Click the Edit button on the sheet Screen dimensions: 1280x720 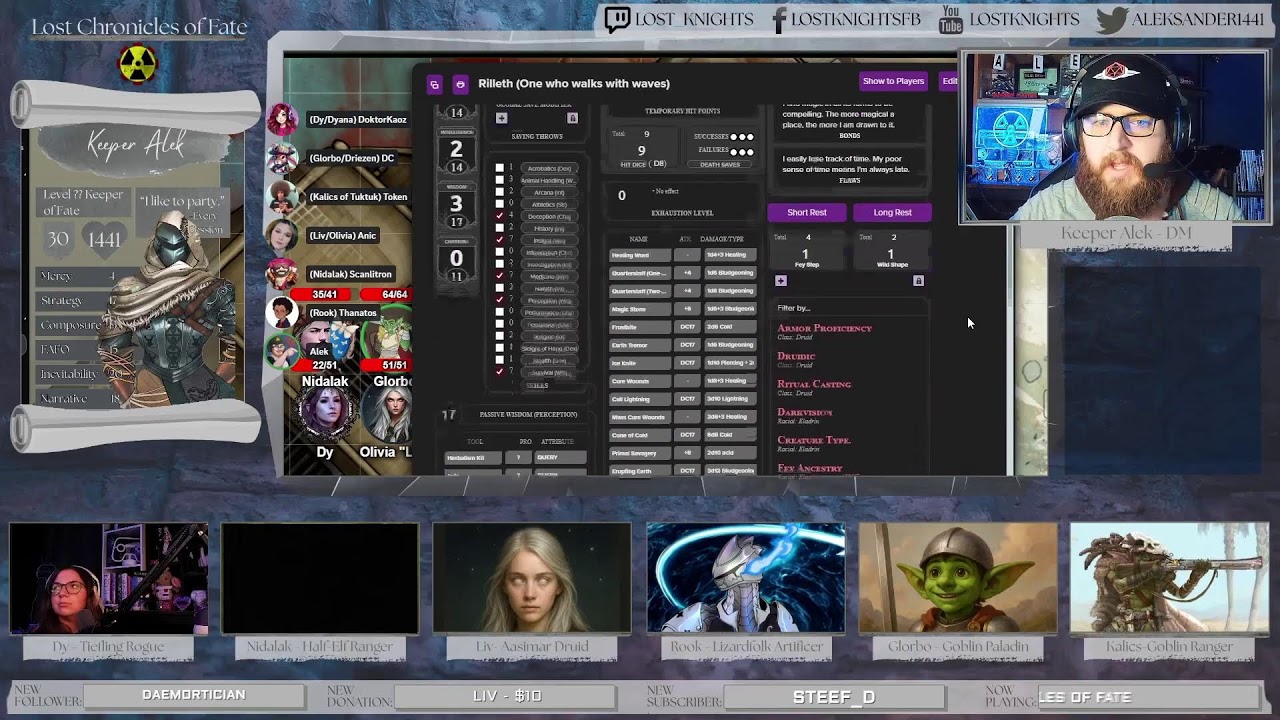click(x=949, y=81)
